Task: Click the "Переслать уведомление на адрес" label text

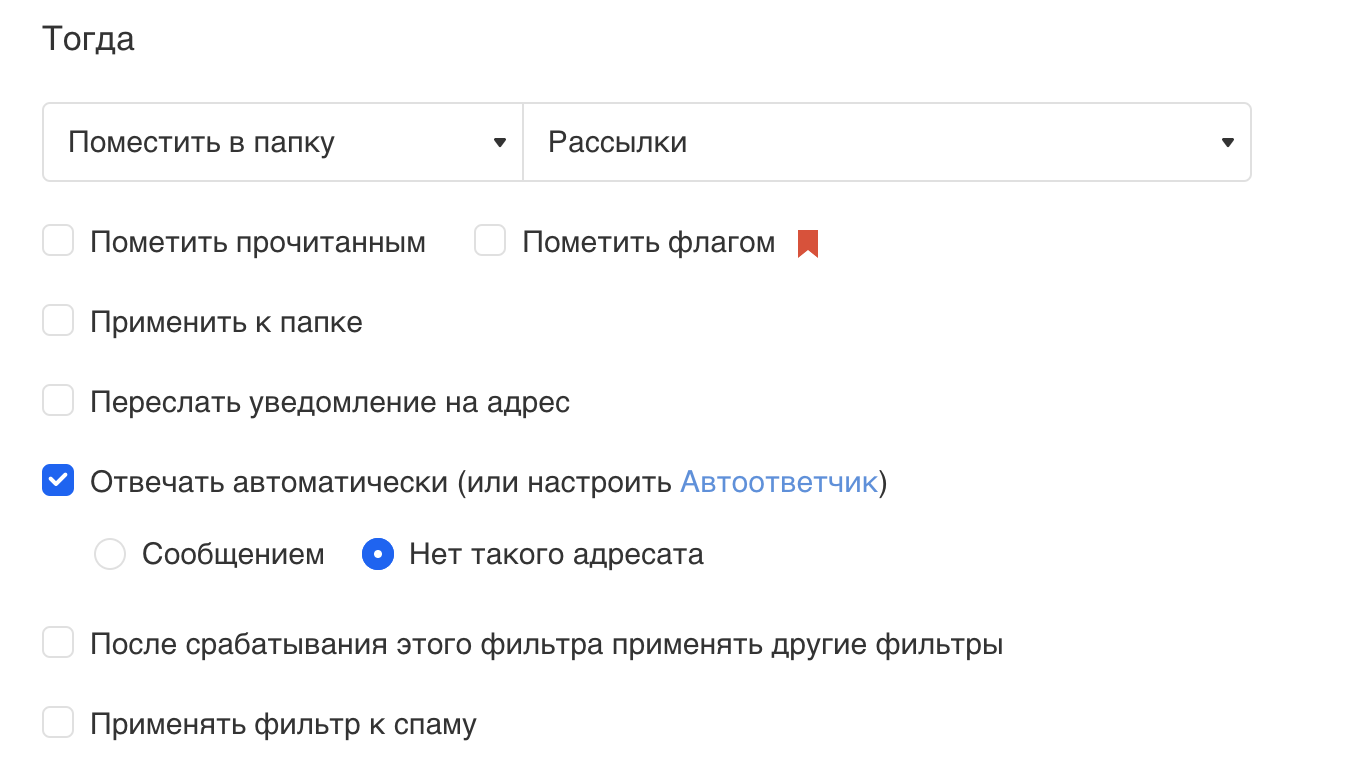Action: pyautogui.click(x=330, y=403)
